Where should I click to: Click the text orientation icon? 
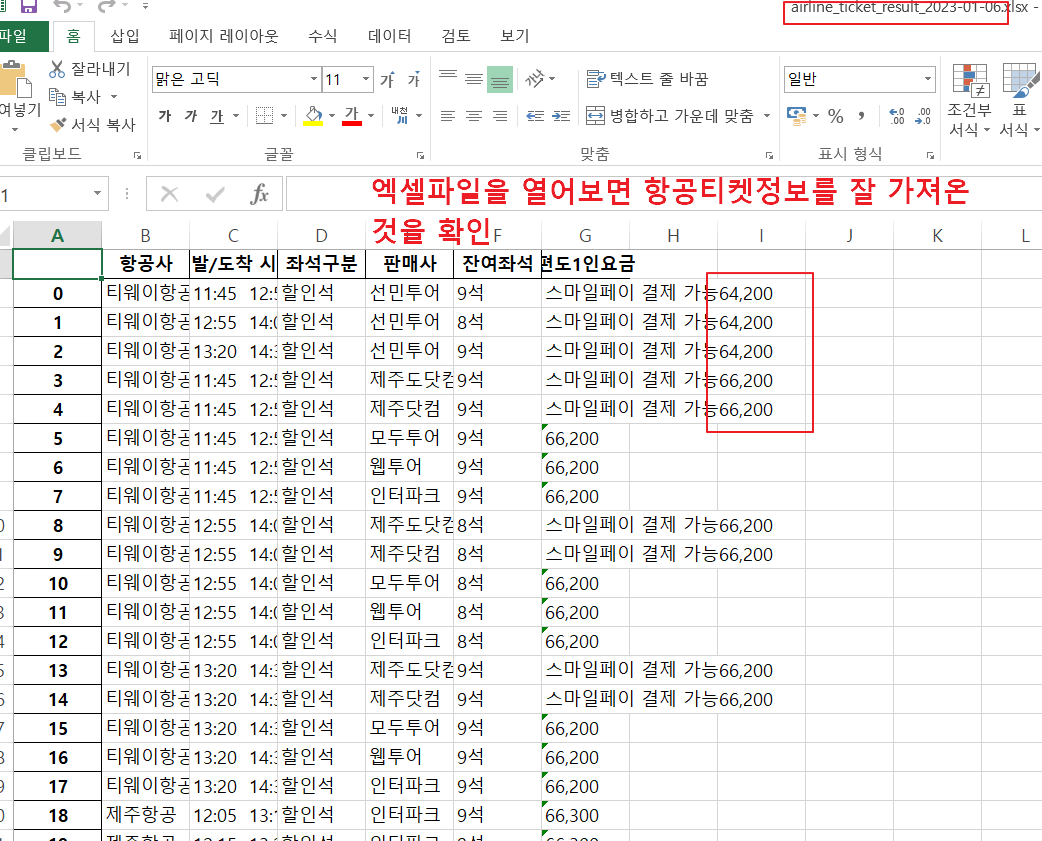pos(535,79)
